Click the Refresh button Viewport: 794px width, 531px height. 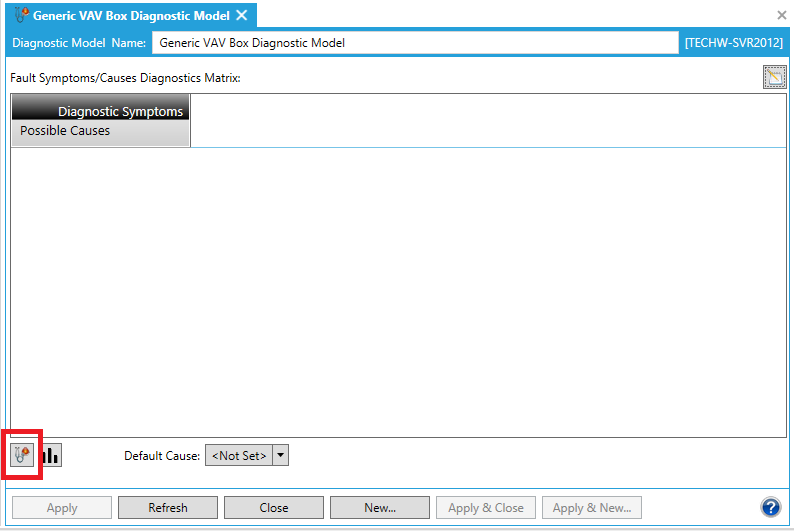168,508
